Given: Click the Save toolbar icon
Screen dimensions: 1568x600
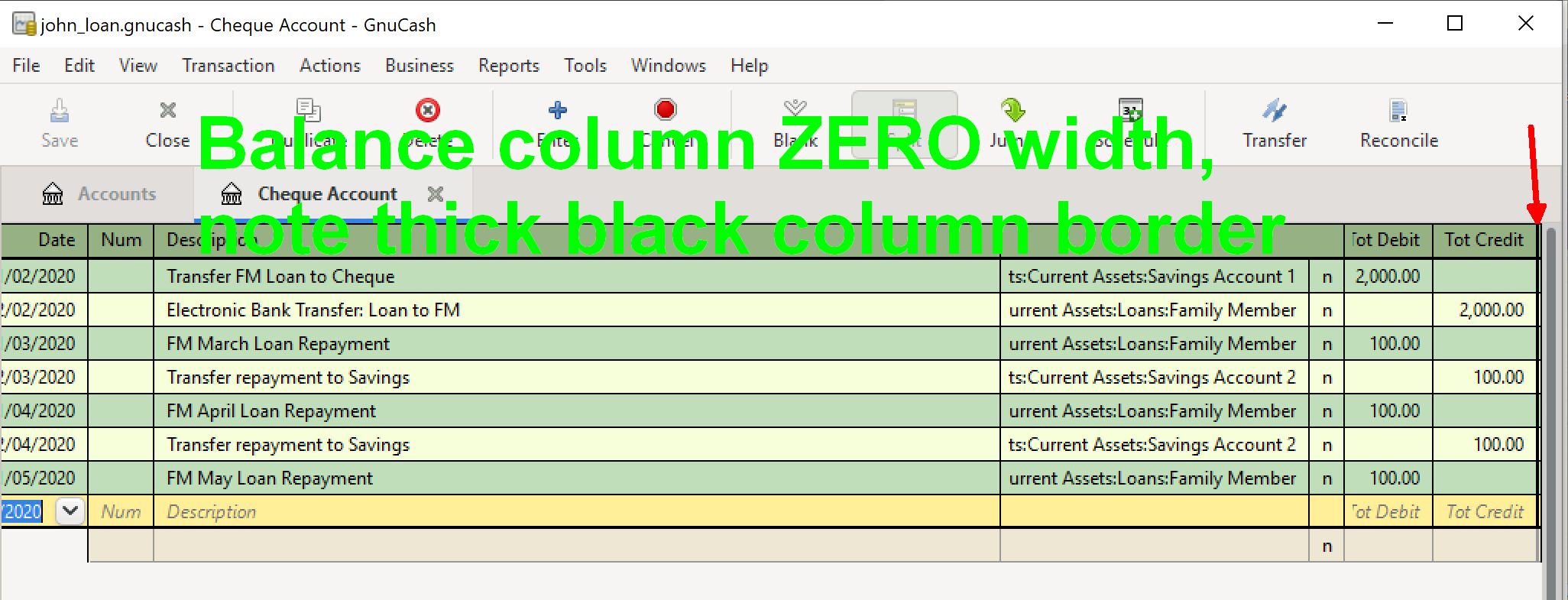Looking at the screenshot, I should point(60,112).
